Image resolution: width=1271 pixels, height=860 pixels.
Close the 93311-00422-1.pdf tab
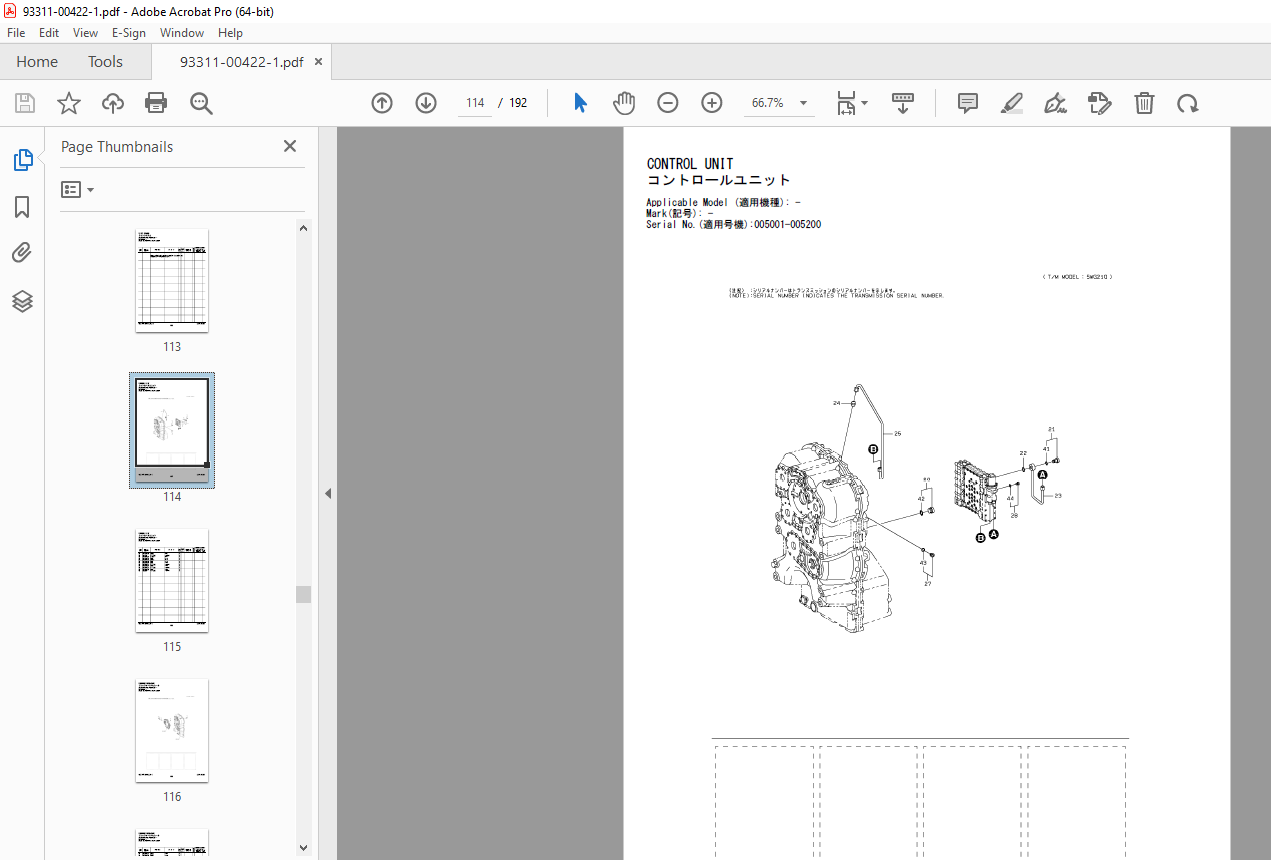319,62
